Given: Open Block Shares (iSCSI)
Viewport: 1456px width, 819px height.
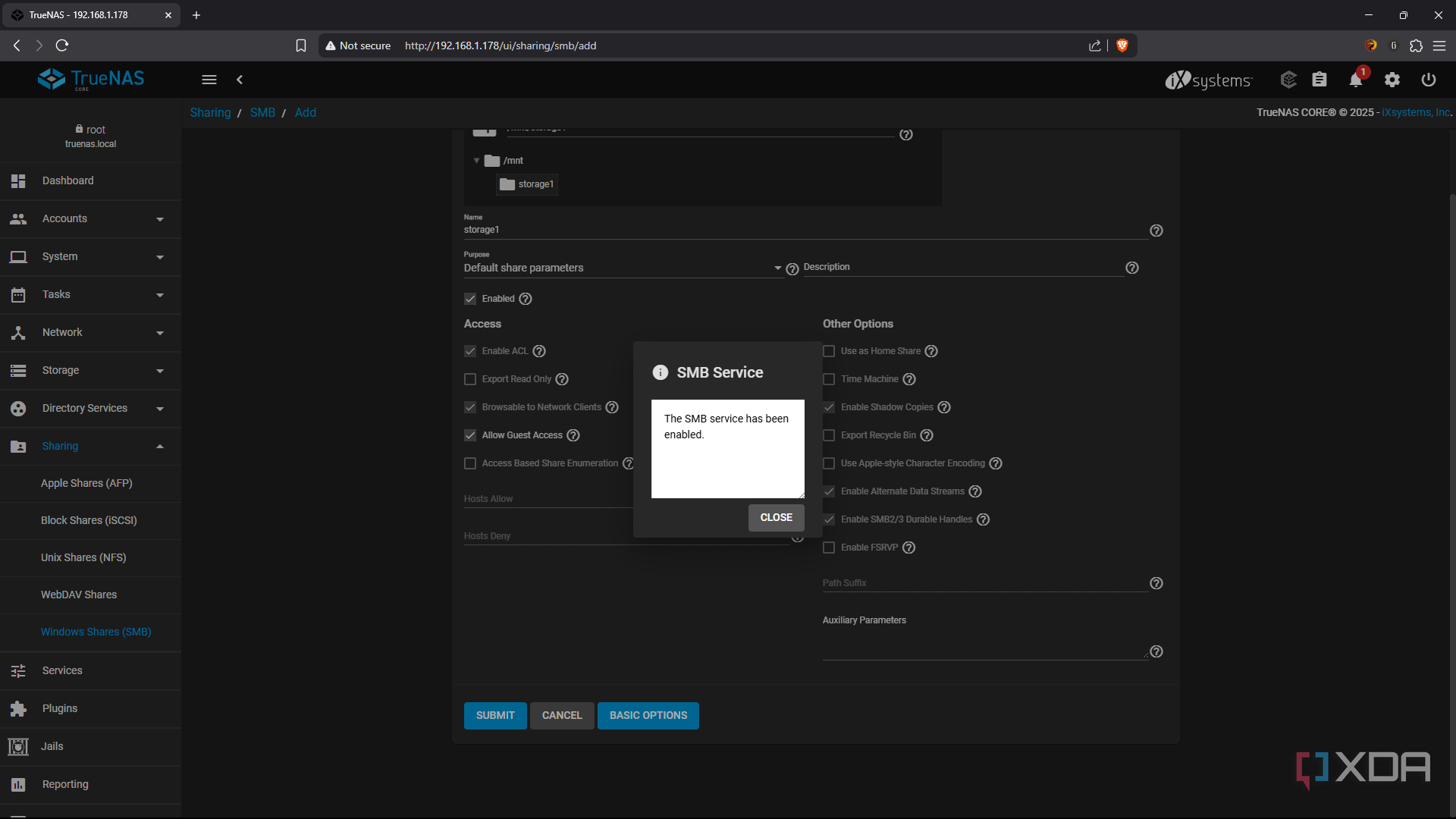Looking at the screenshot, I should coord(91,521).
